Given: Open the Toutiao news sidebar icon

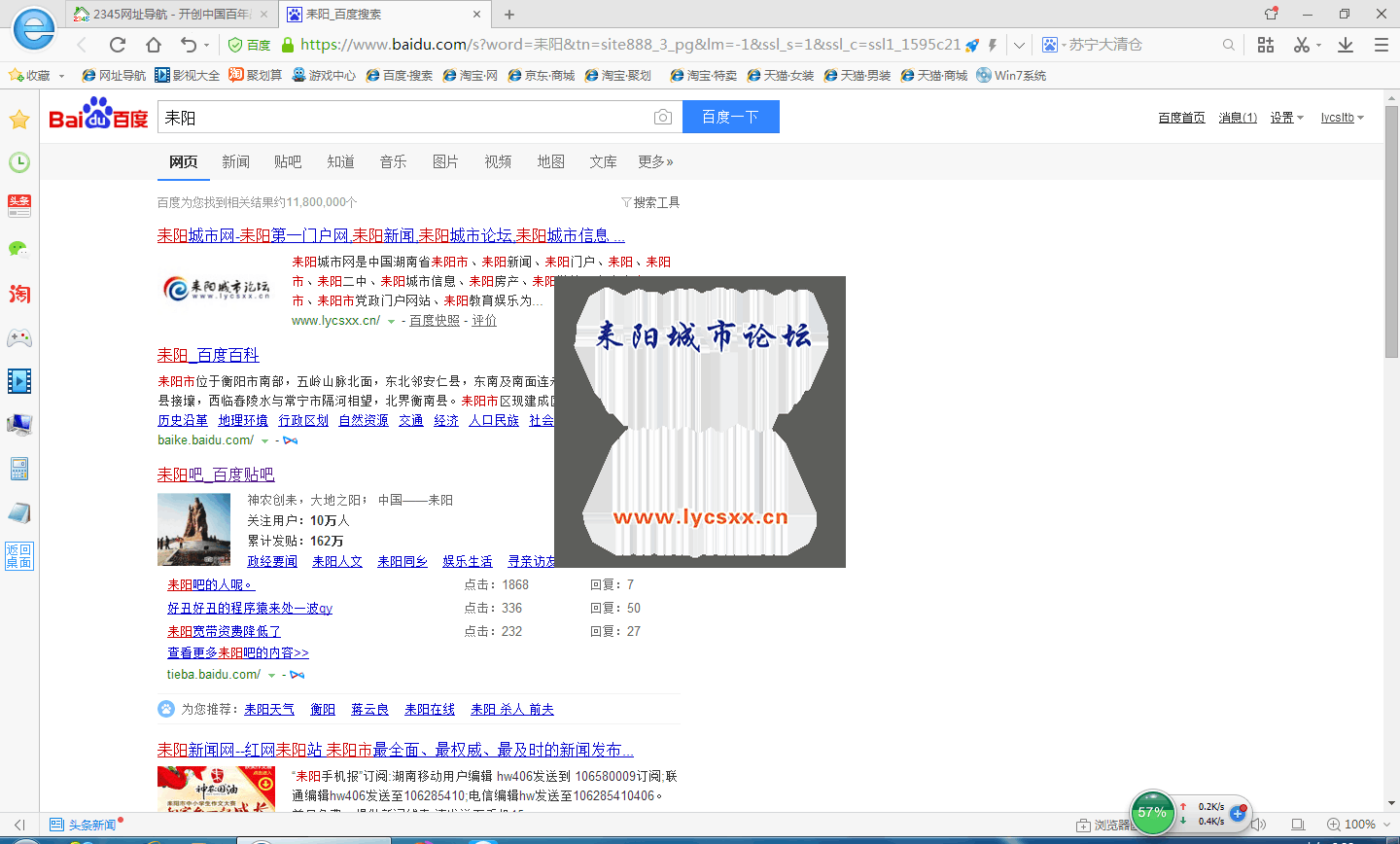Looking at the screenshot, I should coord(19,205).
